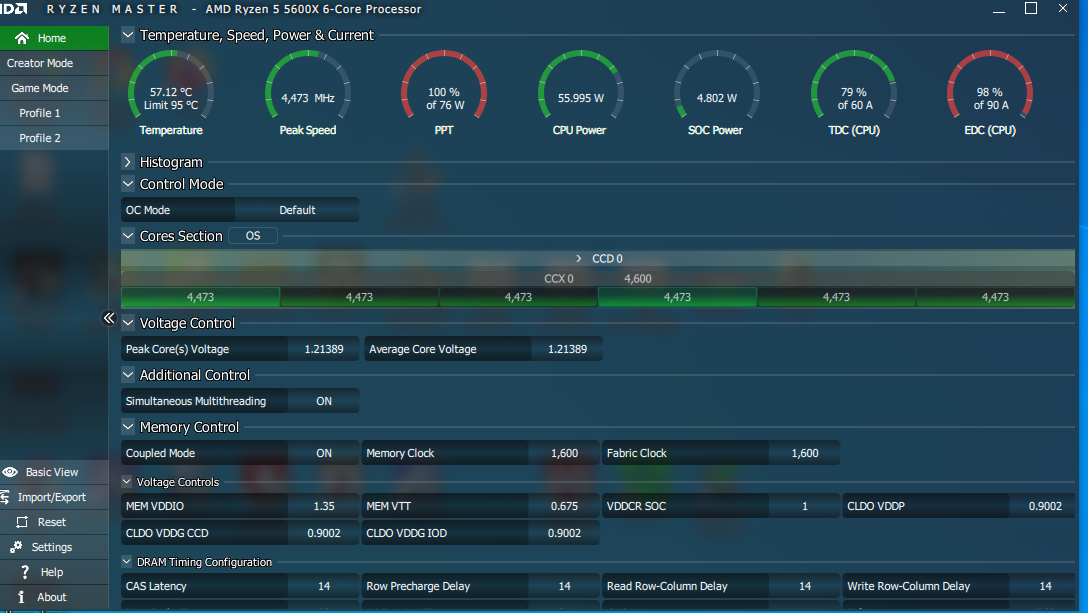
Task: Toggle Coupled Mode ON value
Action: [323, 453]
